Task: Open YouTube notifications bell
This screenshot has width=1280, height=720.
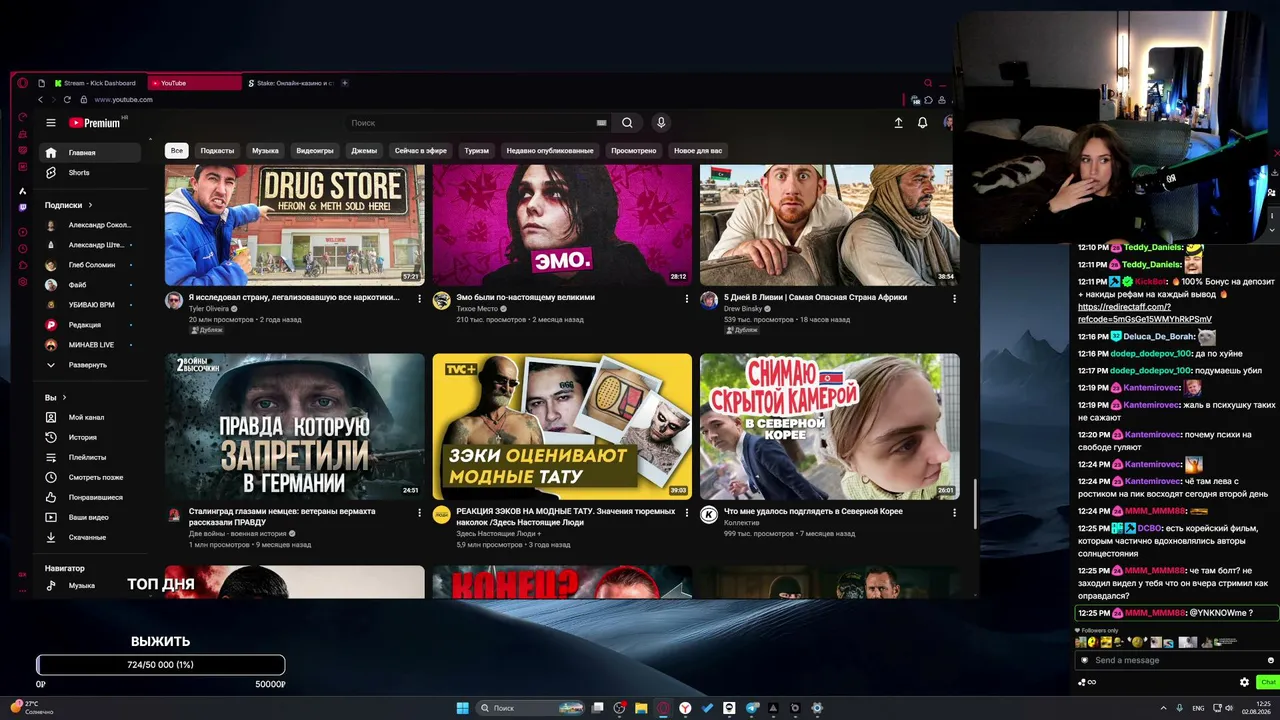Action: coord(922,123)
